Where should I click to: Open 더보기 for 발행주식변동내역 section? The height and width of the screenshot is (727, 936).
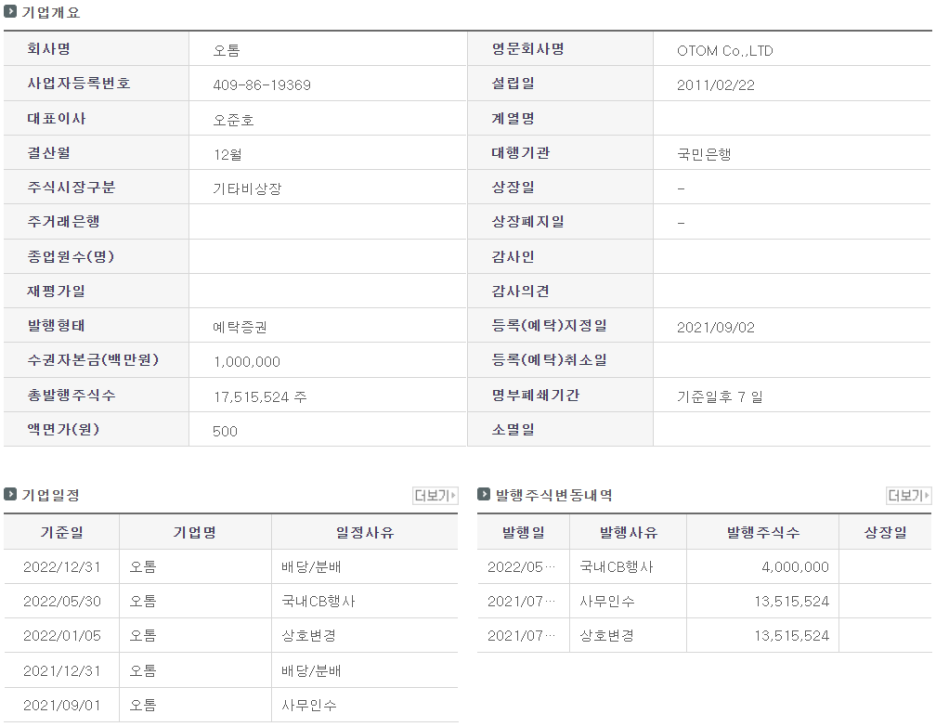(909, 495)
